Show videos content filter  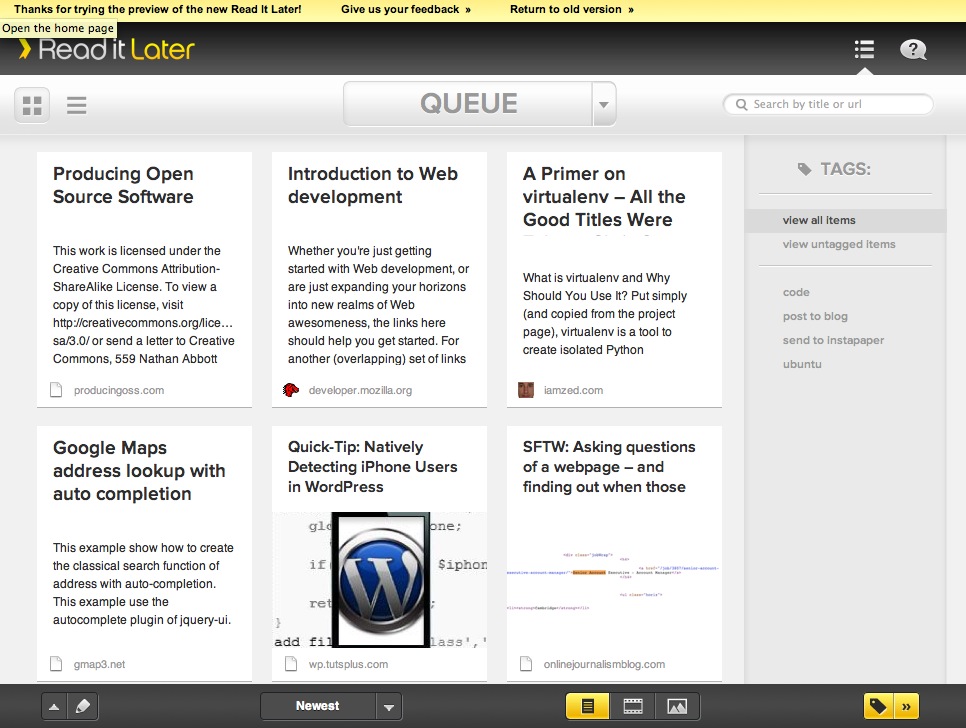tap(633, 706)
